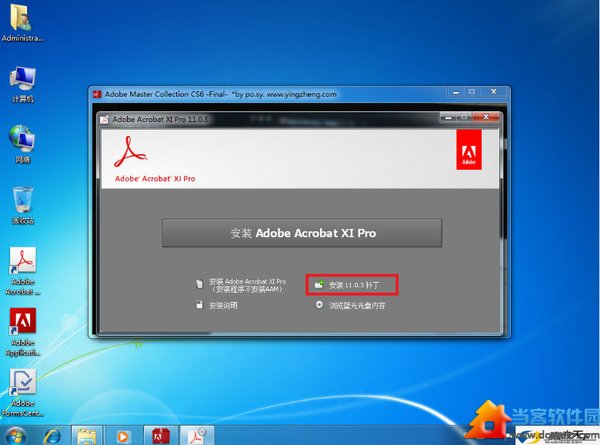The width and height of the screenshot is (600, 445).
Task: Minimize the Adobe Acrobat XI Pro 11.0.3 window
Action: click(x=448, y=117)
